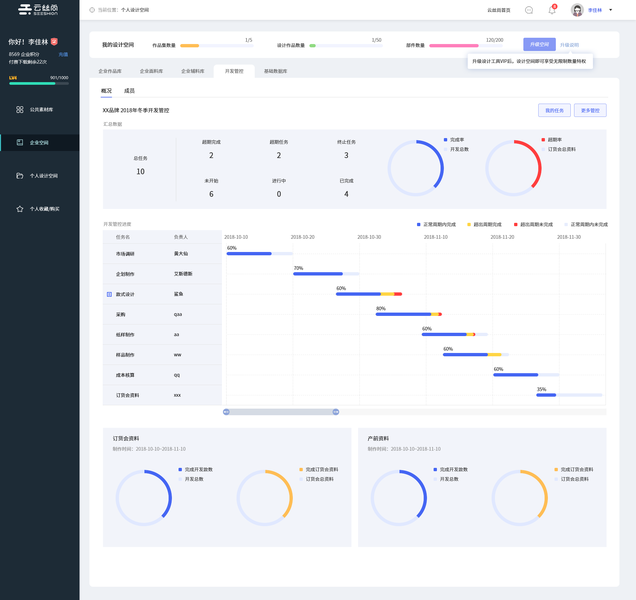Image resolution: width=636 pixels, height=600 pixels.
Task: Toggle the 正常周期内未完成 legend item
Action: point(586,224)
